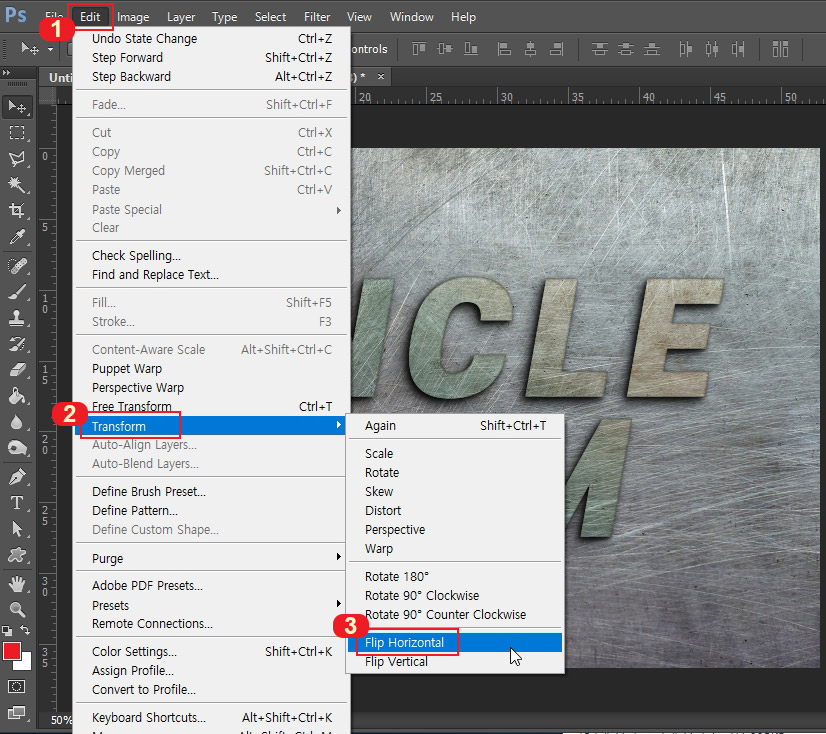Click Define Brush Preset entry
This screenshot has height=734, width=826.
click(211, 491)
